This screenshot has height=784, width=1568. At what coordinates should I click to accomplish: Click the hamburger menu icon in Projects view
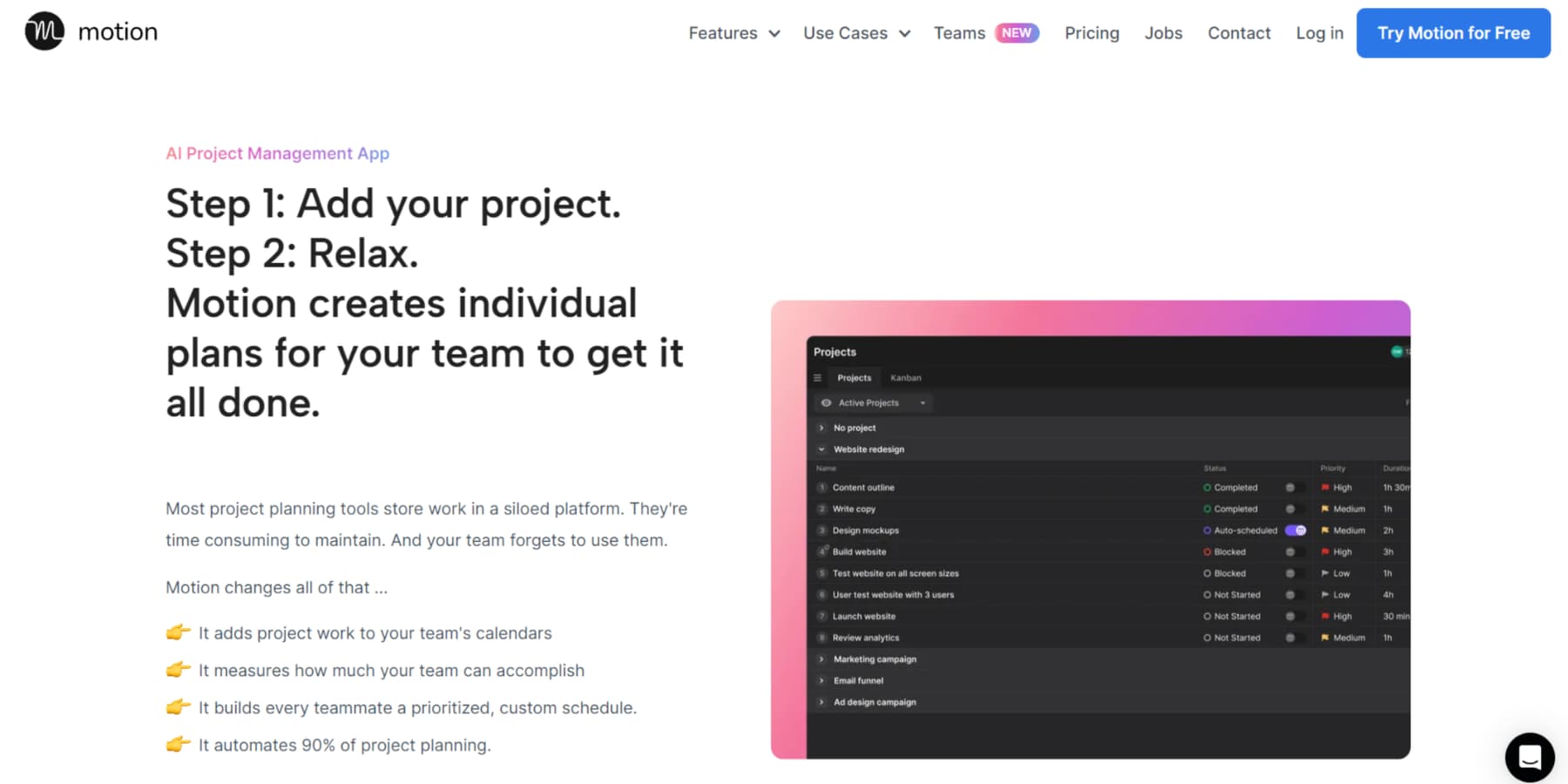[x=817, y=377]
